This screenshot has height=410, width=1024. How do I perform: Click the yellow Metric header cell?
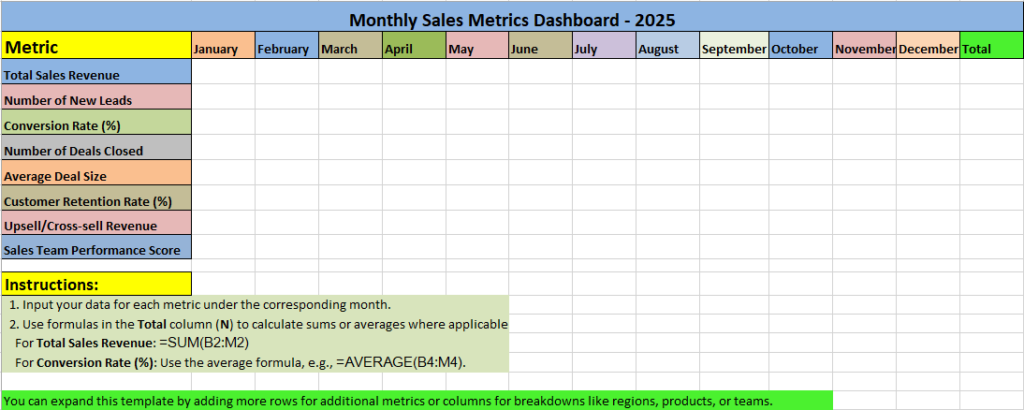[96, 47]
